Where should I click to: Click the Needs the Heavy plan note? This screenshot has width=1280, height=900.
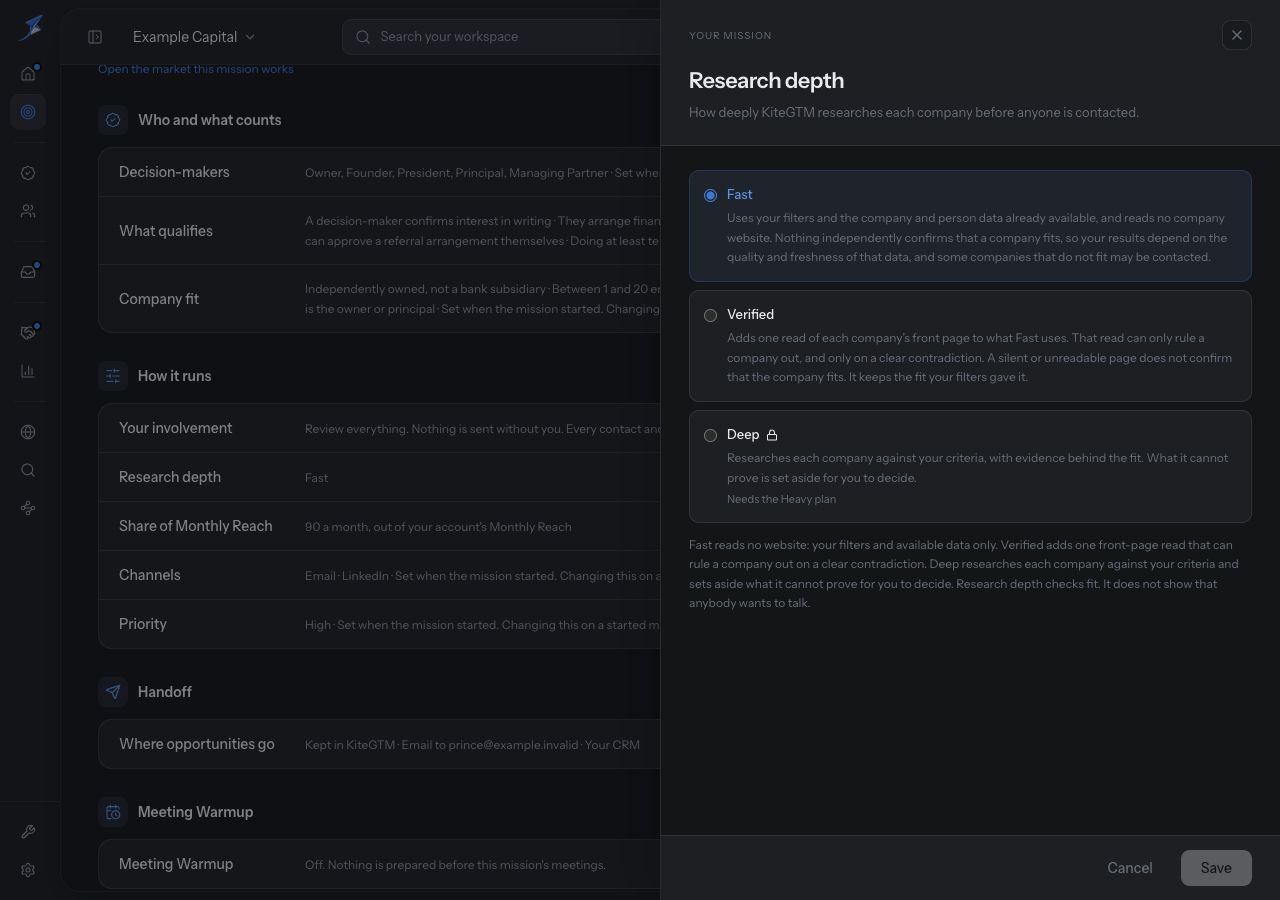(781, 499)
